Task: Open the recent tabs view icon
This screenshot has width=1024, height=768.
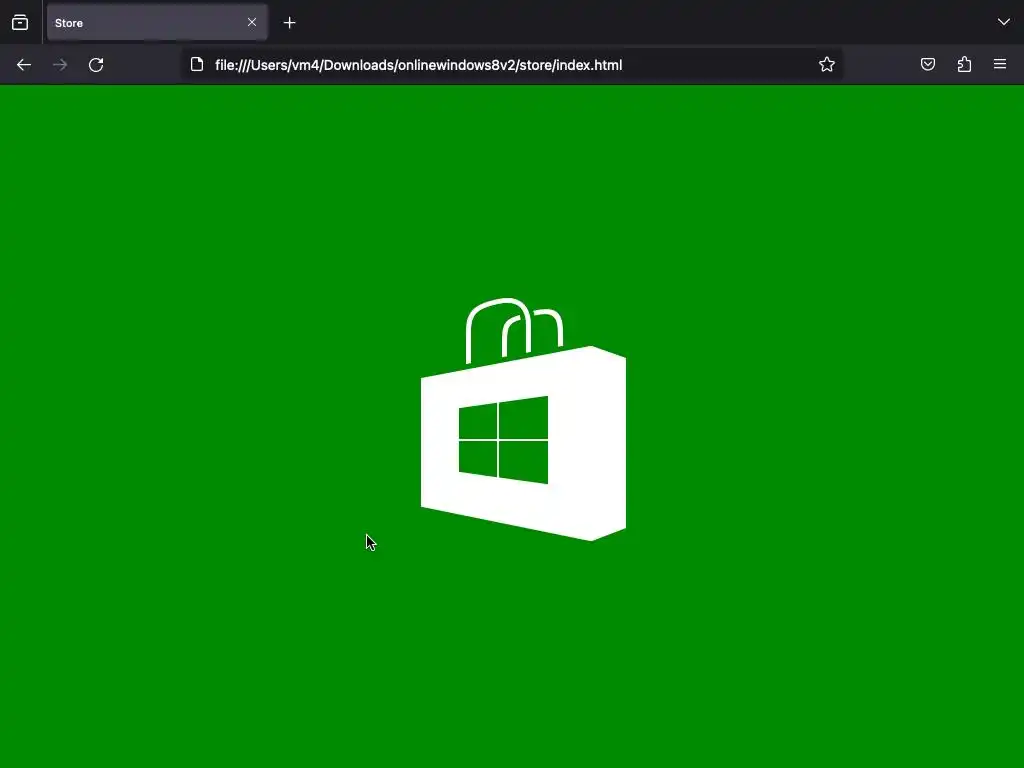Action: tap(20, 22)
